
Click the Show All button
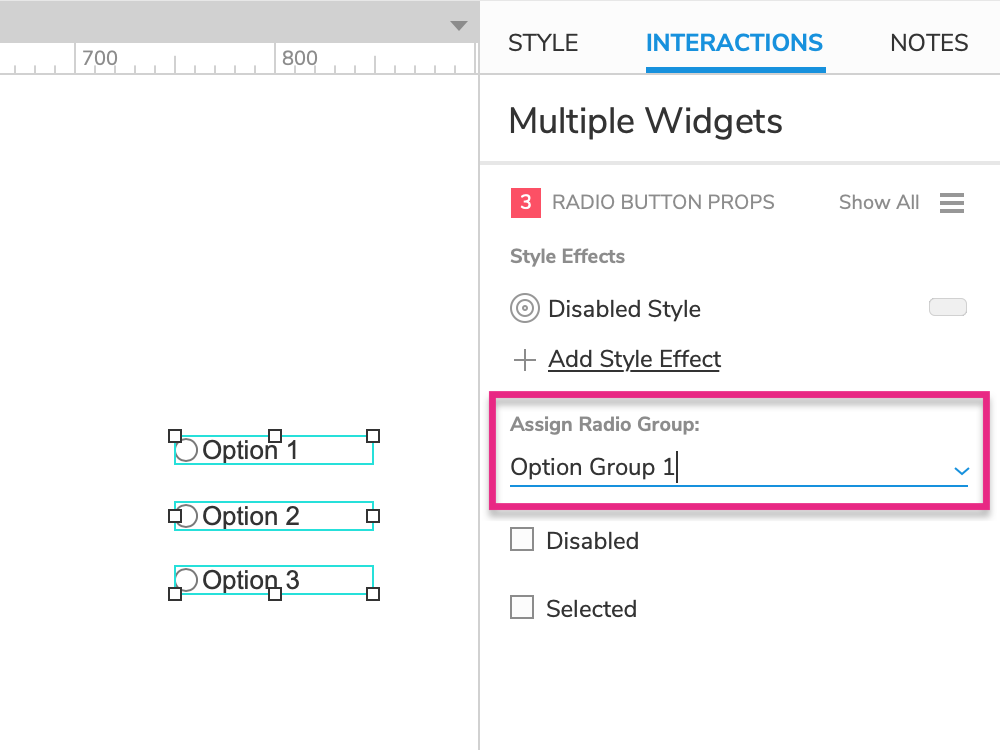click(x=878, y=203)
